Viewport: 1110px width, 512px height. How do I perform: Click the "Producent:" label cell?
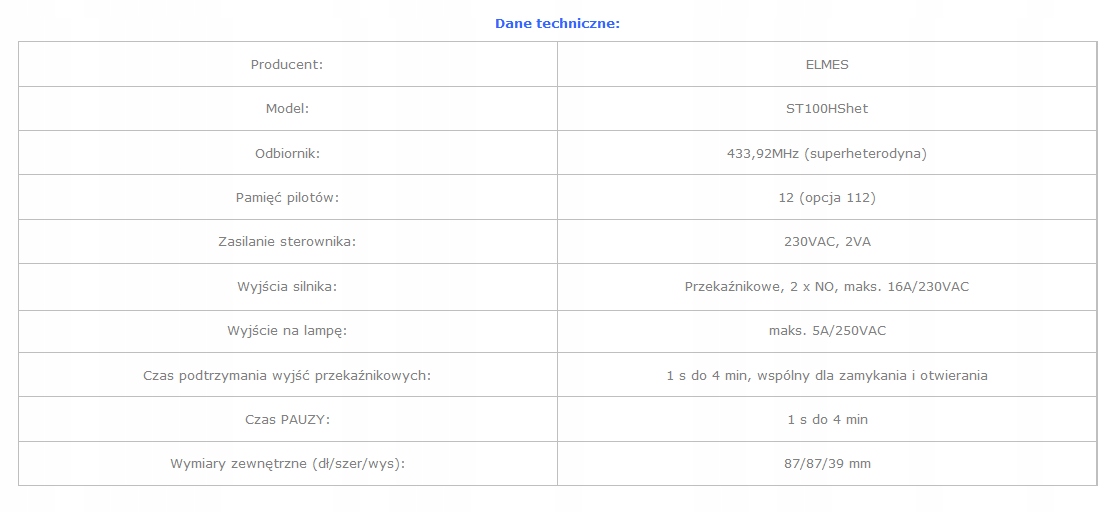pos(287,65)
